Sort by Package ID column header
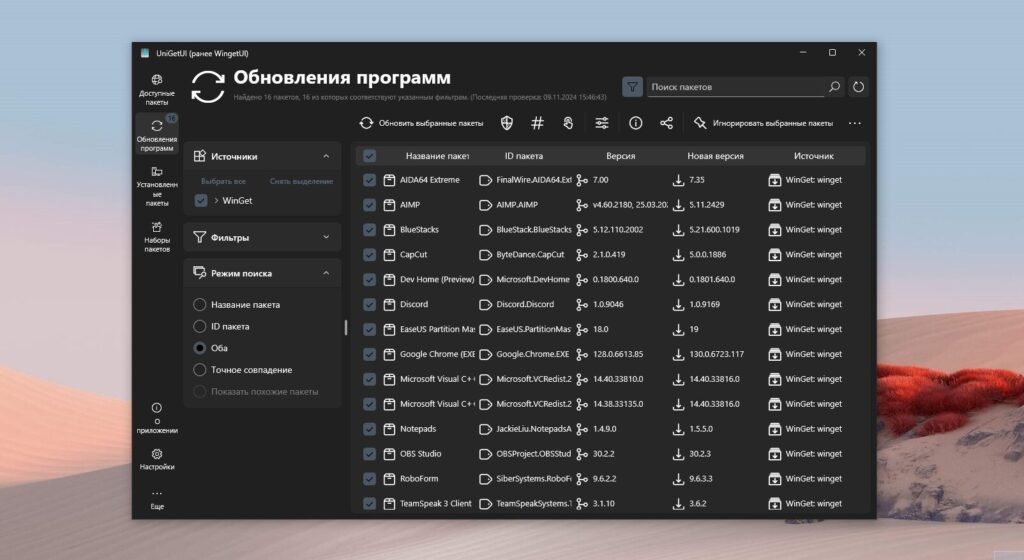This screenshot has height=560, width=1024. pyautogui.click(x=524, y=156)
